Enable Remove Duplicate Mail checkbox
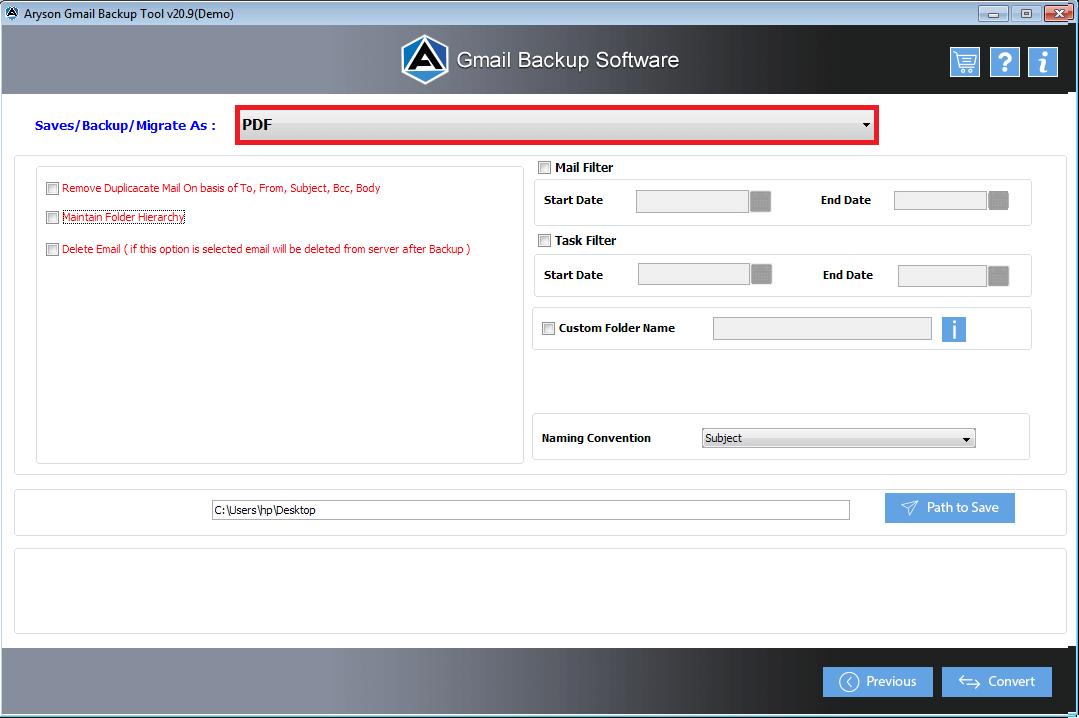This screenshot has width=1079, height=718. pos(52,189)
